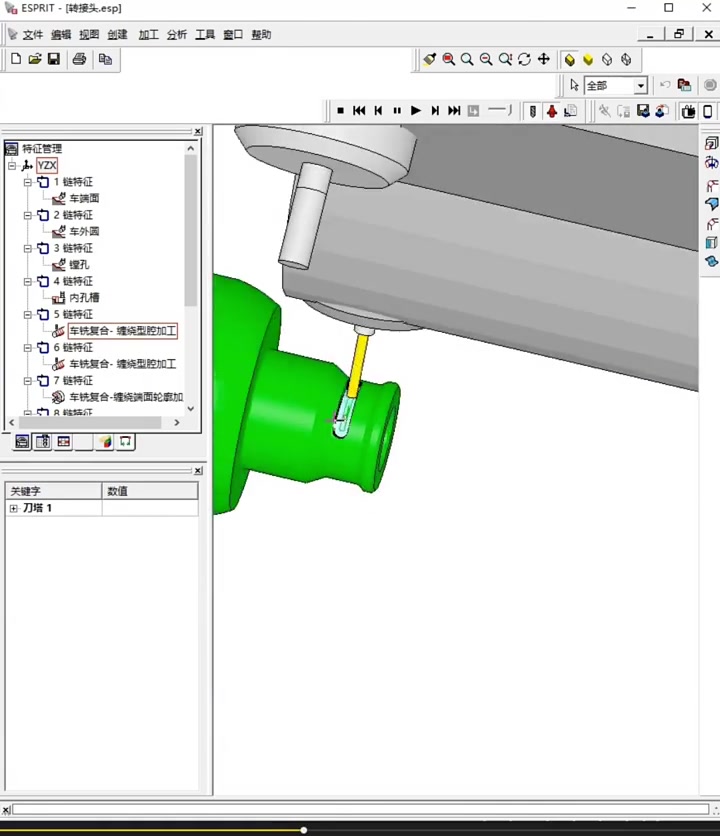Viewport: 720px width, 836px height.
Task: Open the 加工 menu
Action: click(x=149, y=35)
